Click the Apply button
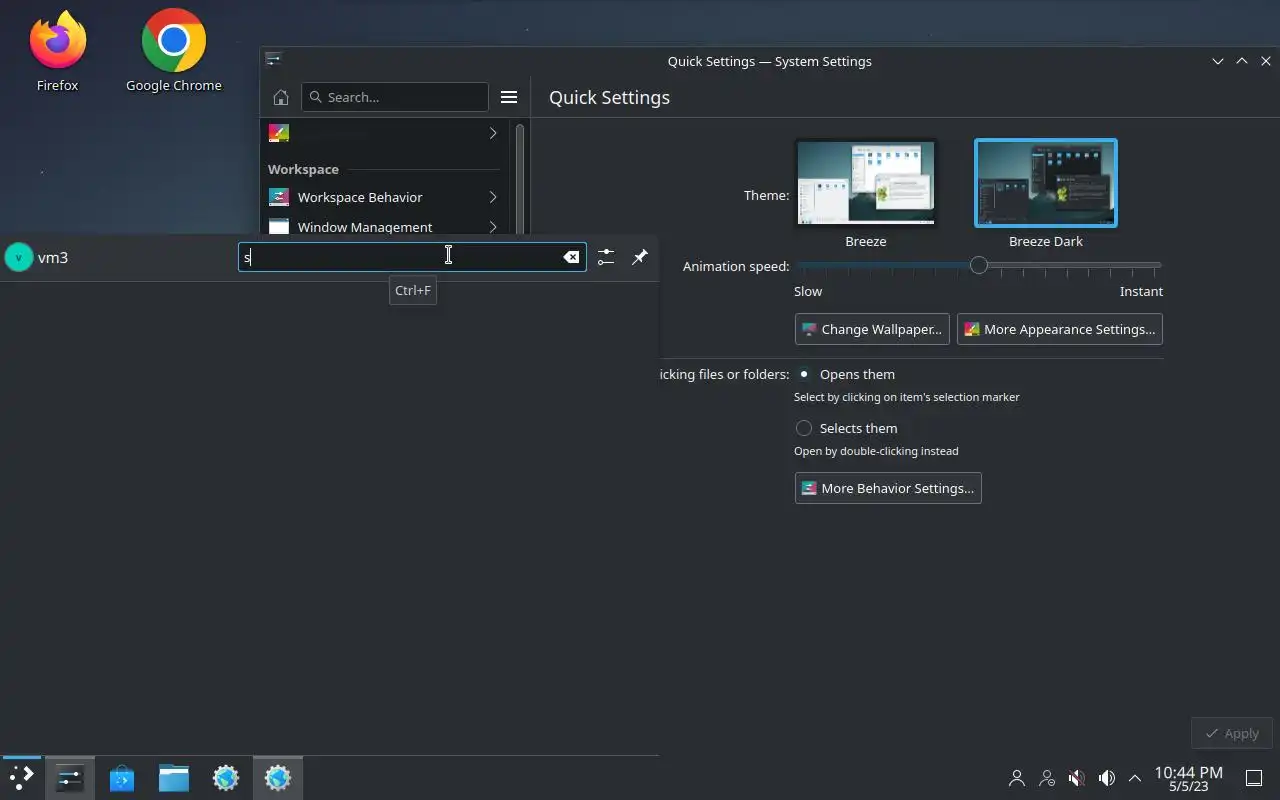Image resolution: width=1280 pixels, height=800 pixels. [x=1232, y=733]
